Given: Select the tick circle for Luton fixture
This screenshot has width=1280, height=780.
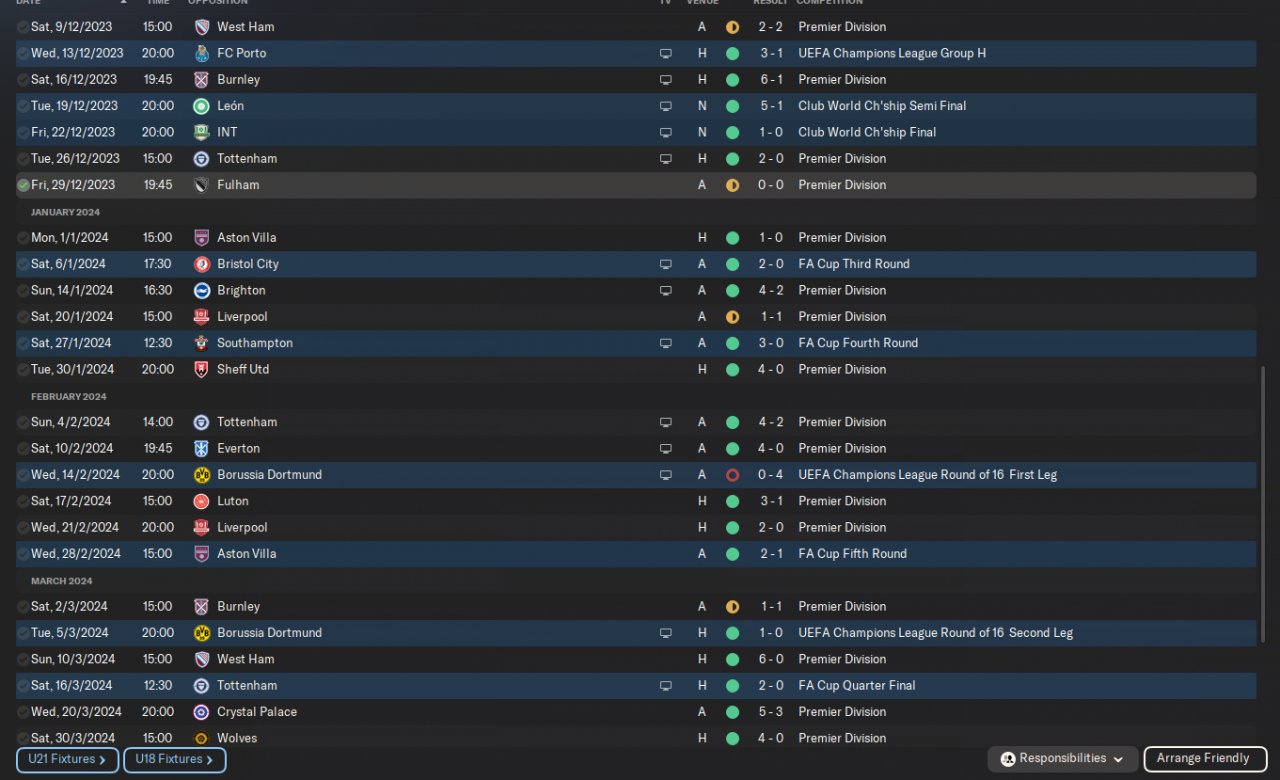Looking at the screenshot, I should pos(23,501).
